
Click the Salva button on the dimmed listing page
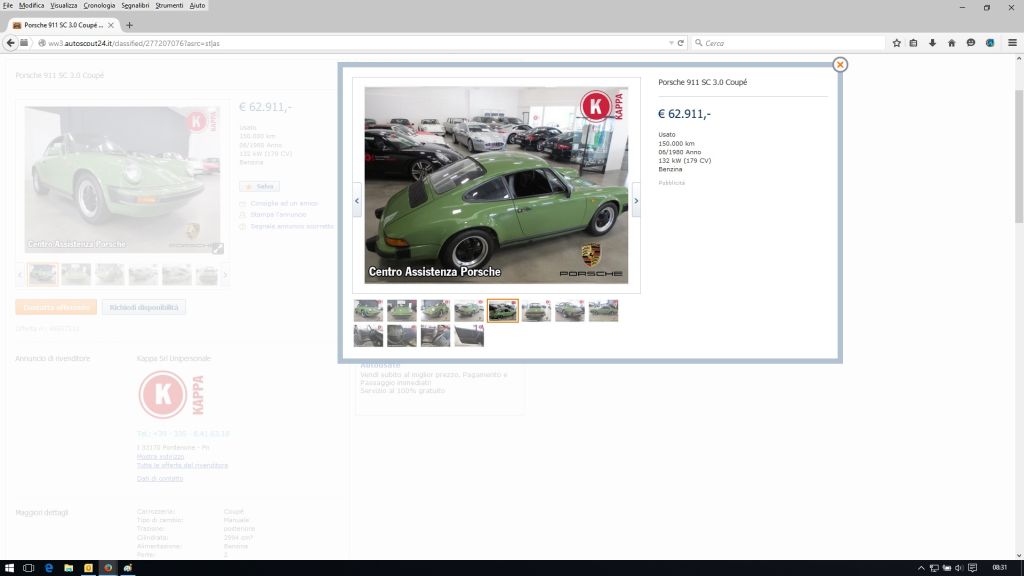[259, 187]
